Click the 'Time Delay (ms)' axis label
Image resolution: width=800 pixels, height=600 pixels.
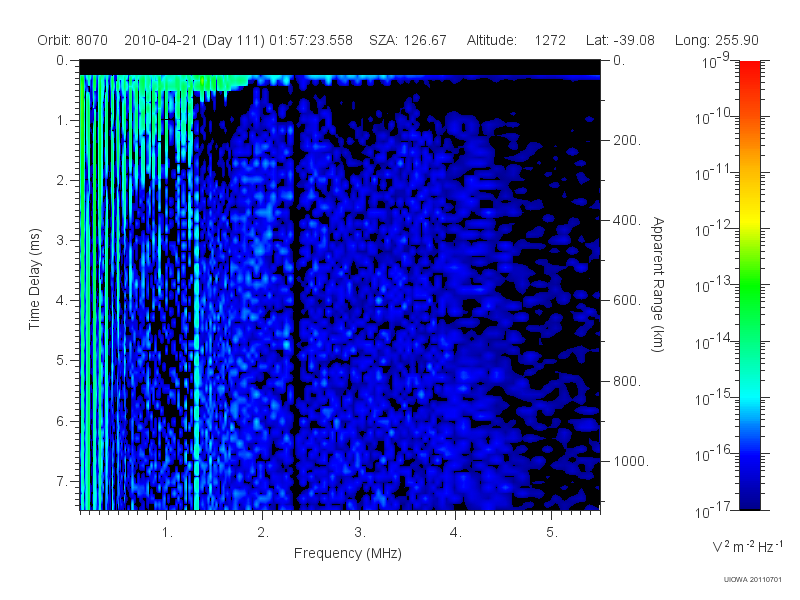click(x=34, y=279)
